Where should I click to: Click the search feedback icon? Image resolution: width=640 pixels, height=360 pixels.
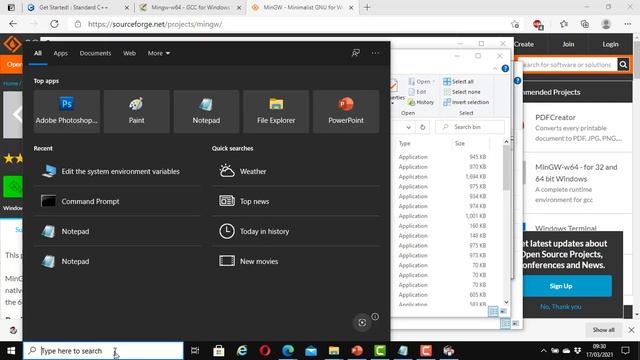tap(356, 53)
